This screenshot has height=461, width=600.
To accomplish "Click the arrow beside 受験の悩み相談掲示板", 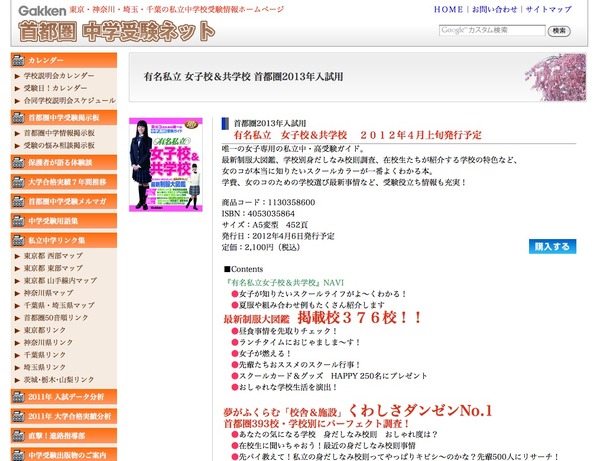I will point(17,146).
